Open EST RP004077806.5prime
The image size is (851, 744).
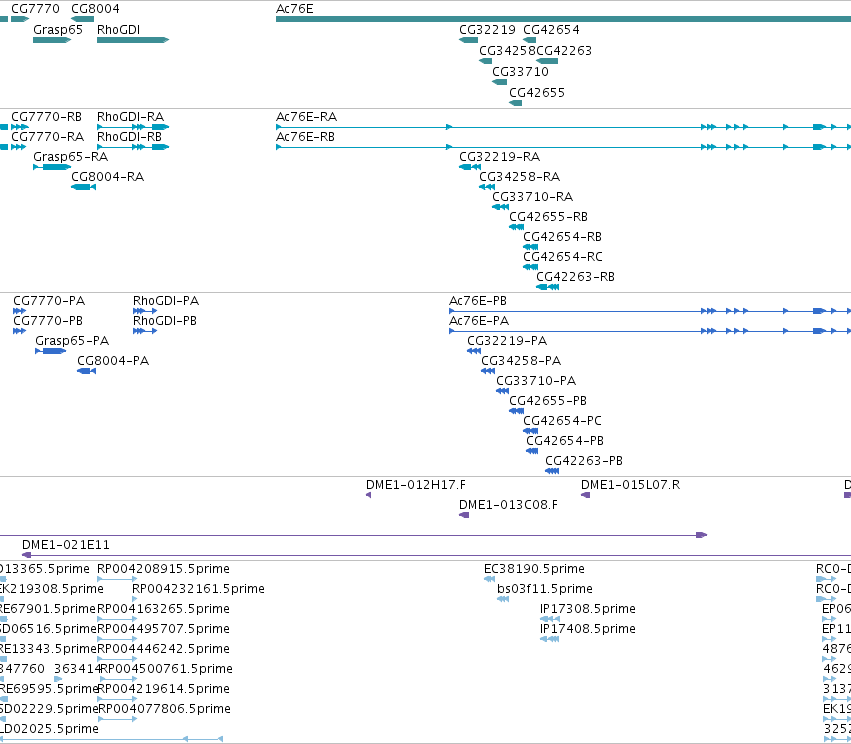(x=164, y=709)
